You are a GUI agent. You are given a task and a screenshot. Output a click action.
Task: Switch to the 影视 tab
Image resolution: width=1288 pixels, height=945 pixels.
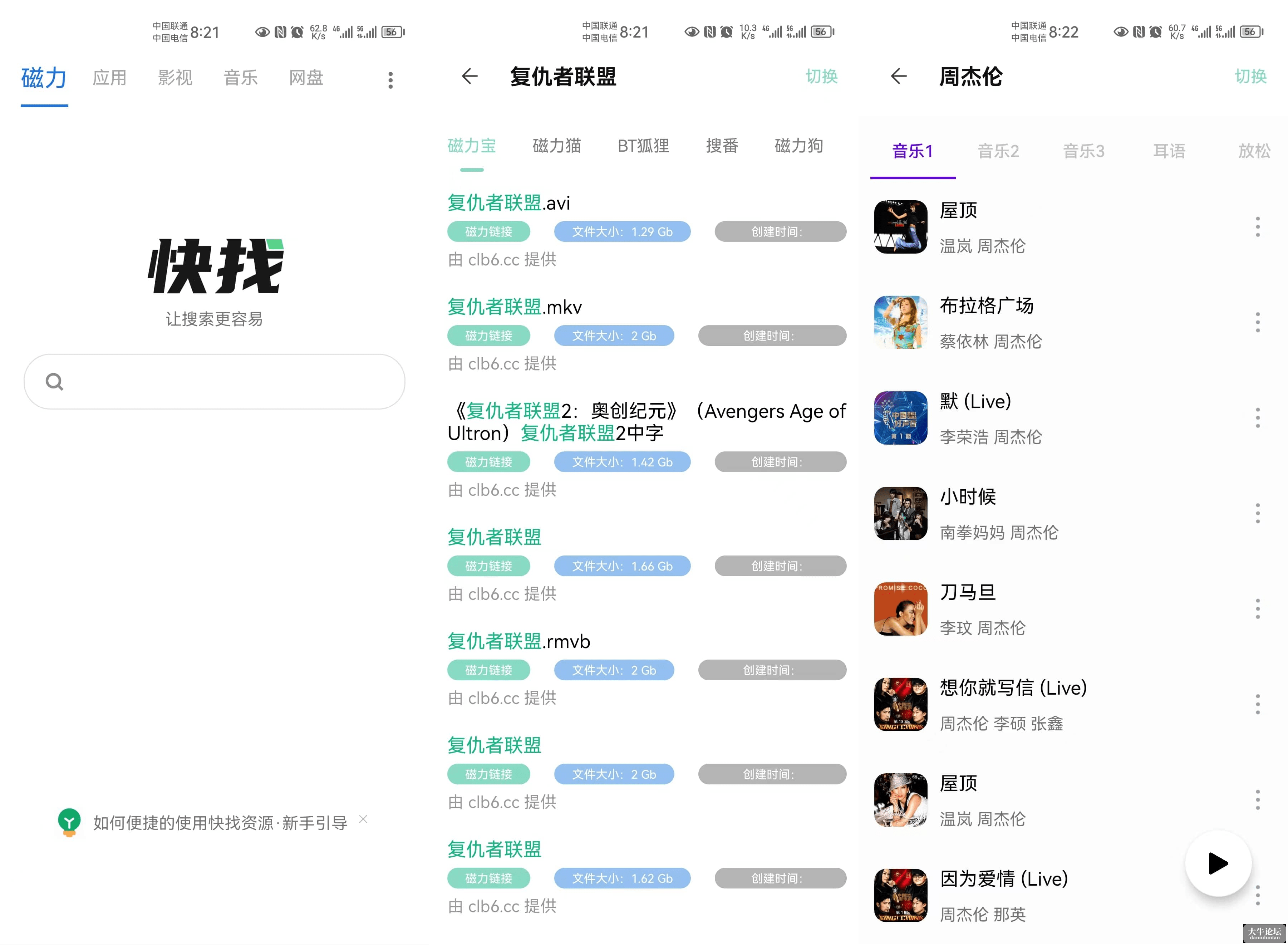[x=175, y=78]
